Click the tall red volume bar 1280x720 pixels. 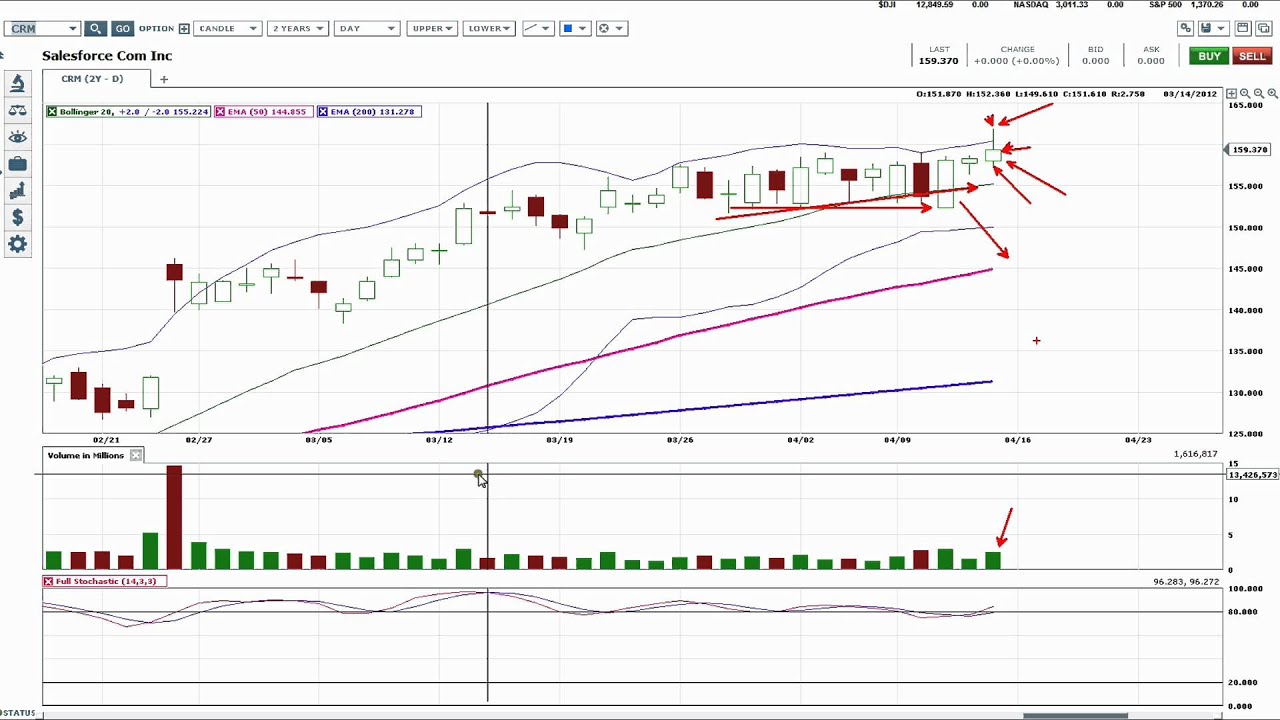(x=174, y=518)
